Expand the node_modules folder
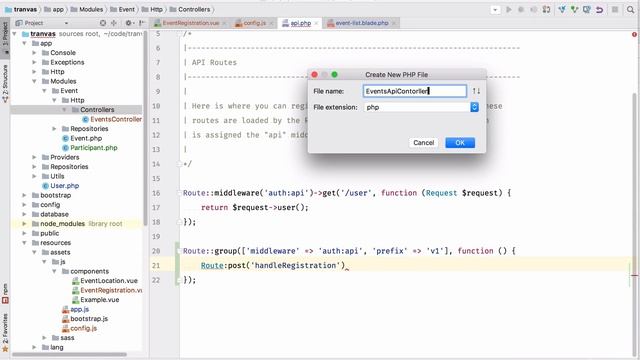Image resolution: width=640 pixels, height=360 pixels. click(x=24, y=224)
